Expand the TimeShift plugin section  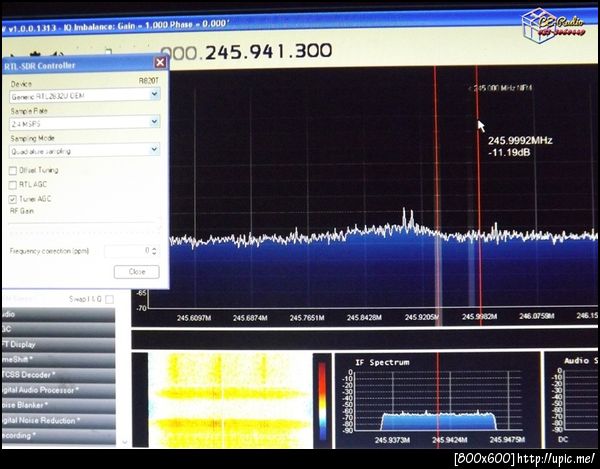coord(58,360)
